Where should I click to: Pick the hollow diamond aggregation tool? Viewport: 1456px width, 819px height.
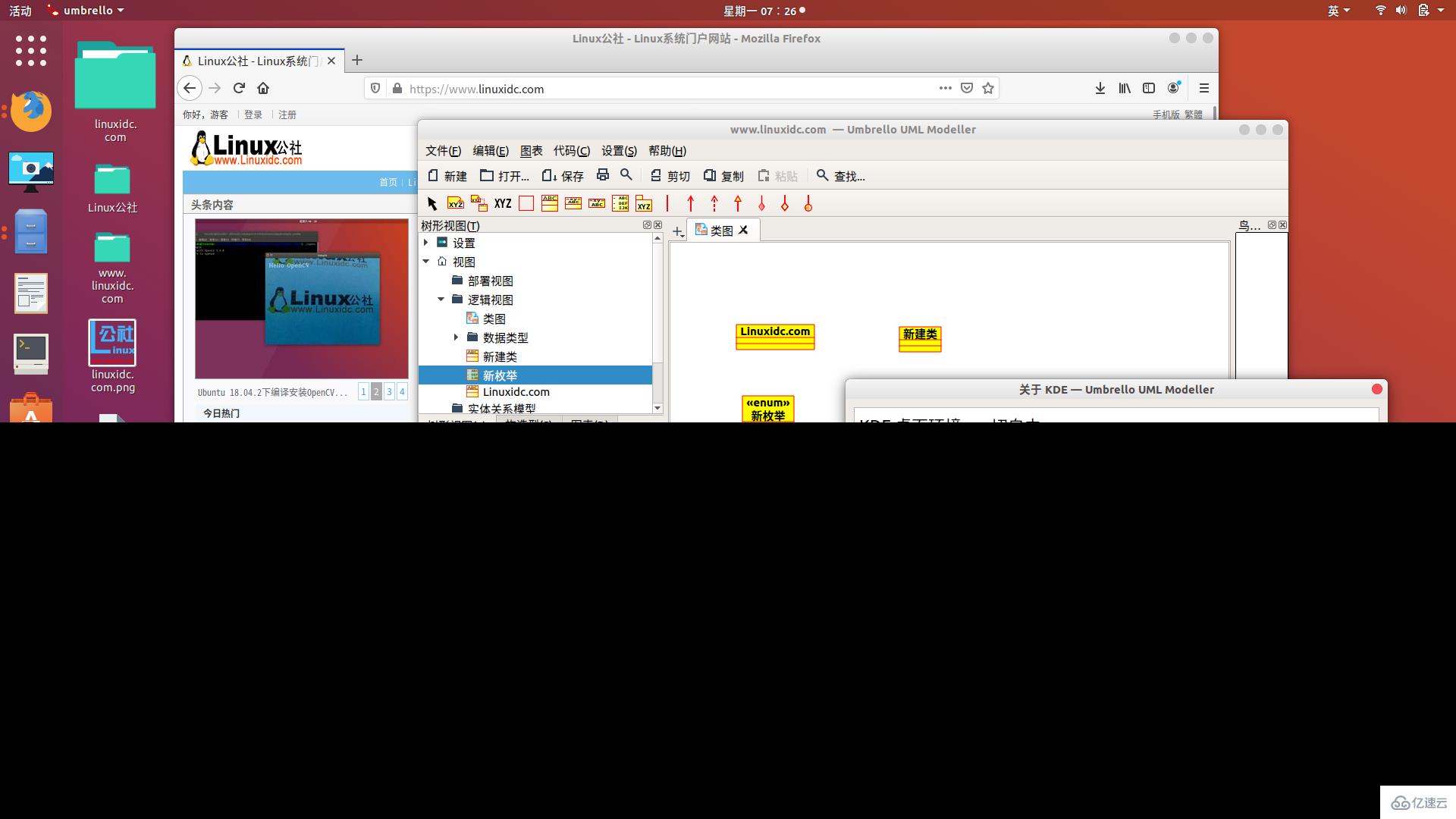pos(785,203)
